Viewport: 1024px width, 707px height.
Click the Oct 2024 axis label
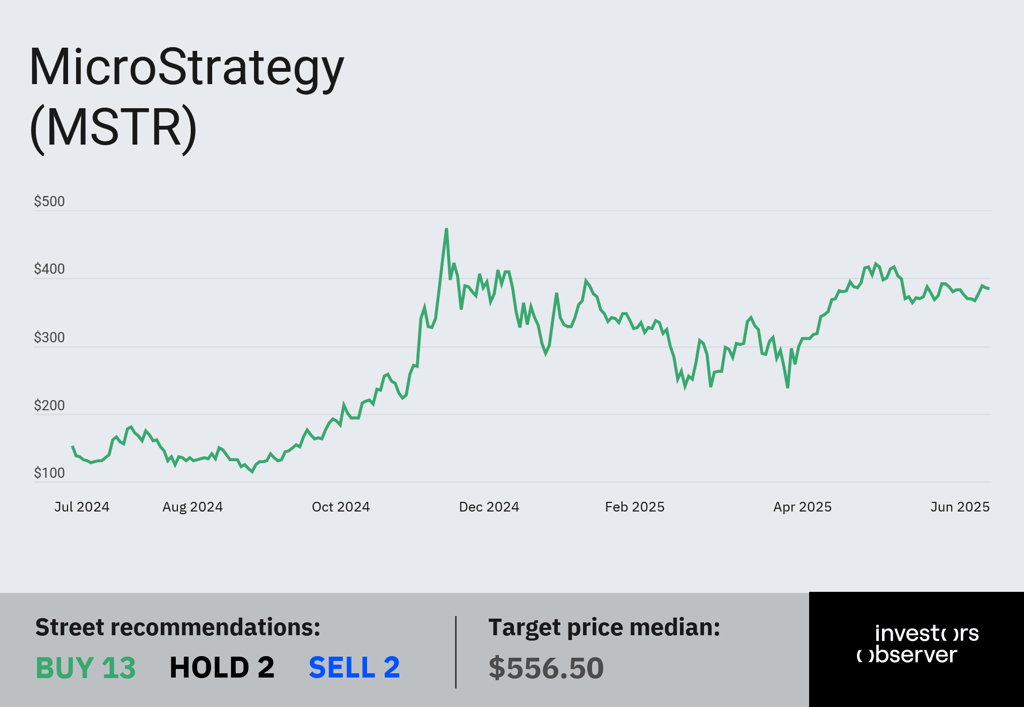coord(341,507)
